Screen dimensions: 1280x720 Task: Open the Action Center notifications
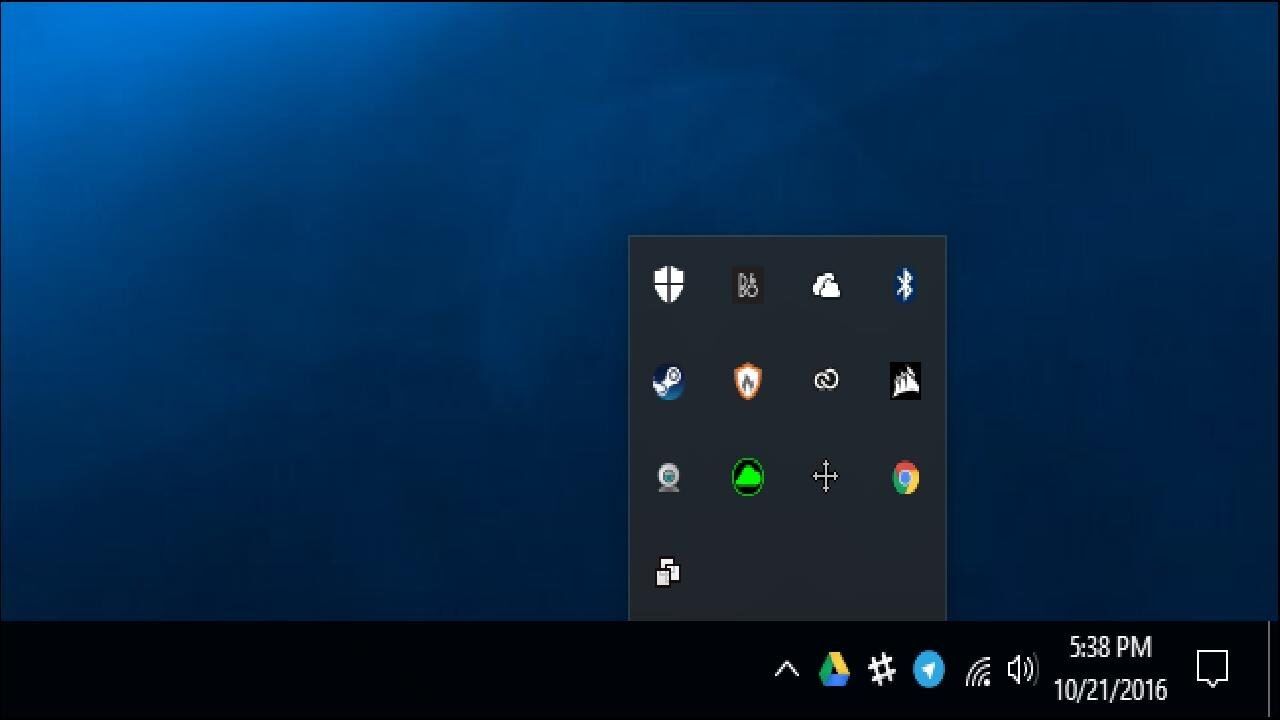(1212, 669)
